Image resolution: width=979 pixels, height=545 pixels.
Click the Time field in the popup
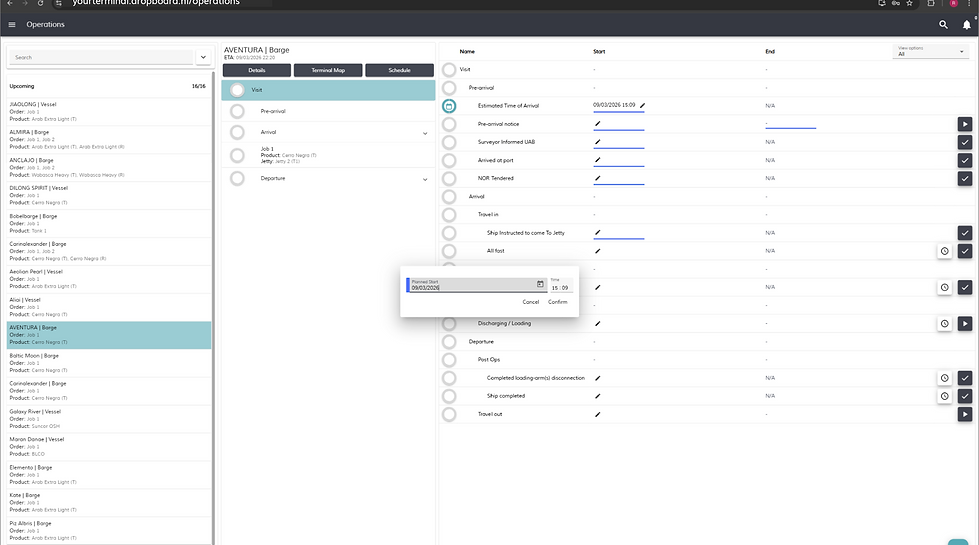coord(560,285)
